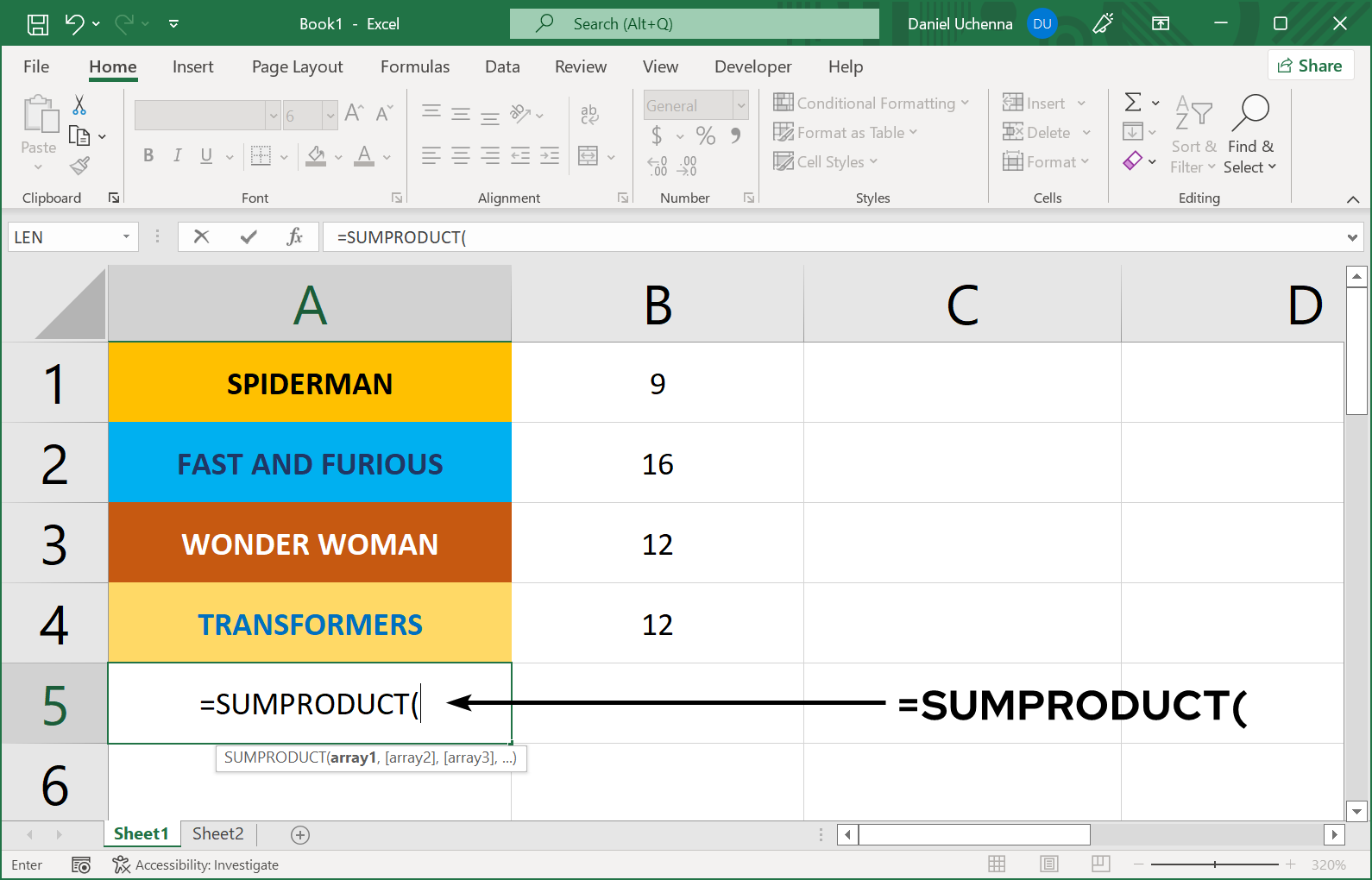Collapse the ribbon with the caret arrow
The height and width of the screenshot is (880, 1372).
1352,199
